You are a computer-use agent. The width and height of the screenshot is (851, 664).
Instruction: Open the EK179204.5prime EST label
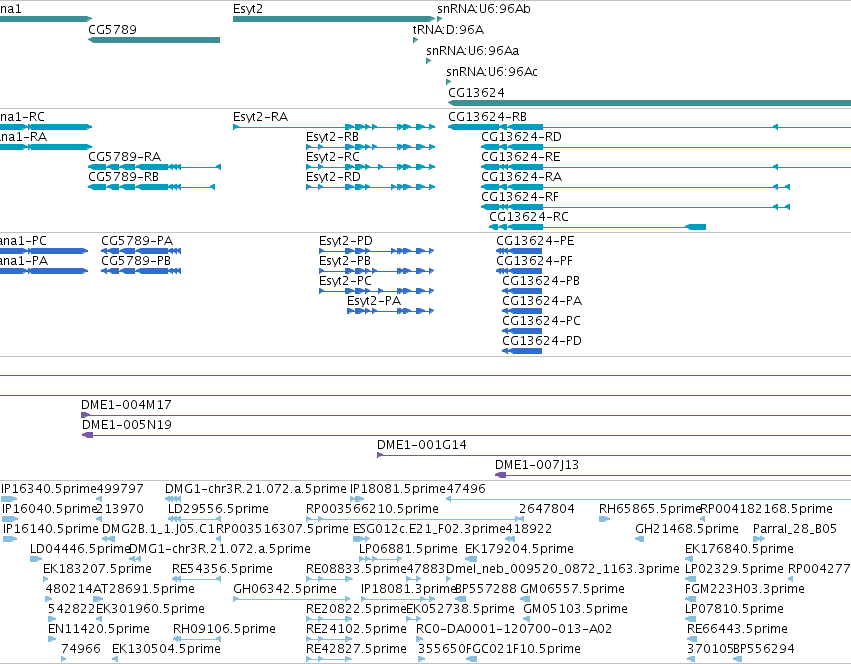point(519,549)
